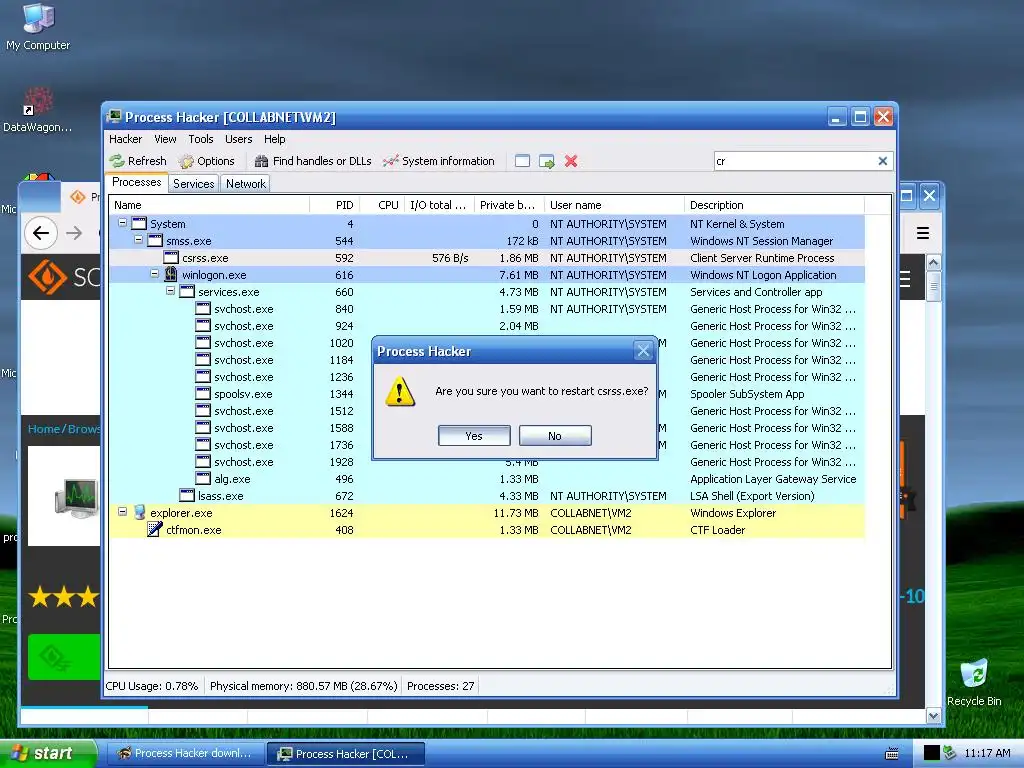
Task: Open System information from toolbar
Action: pyautogui.click(x=439, y=161)
